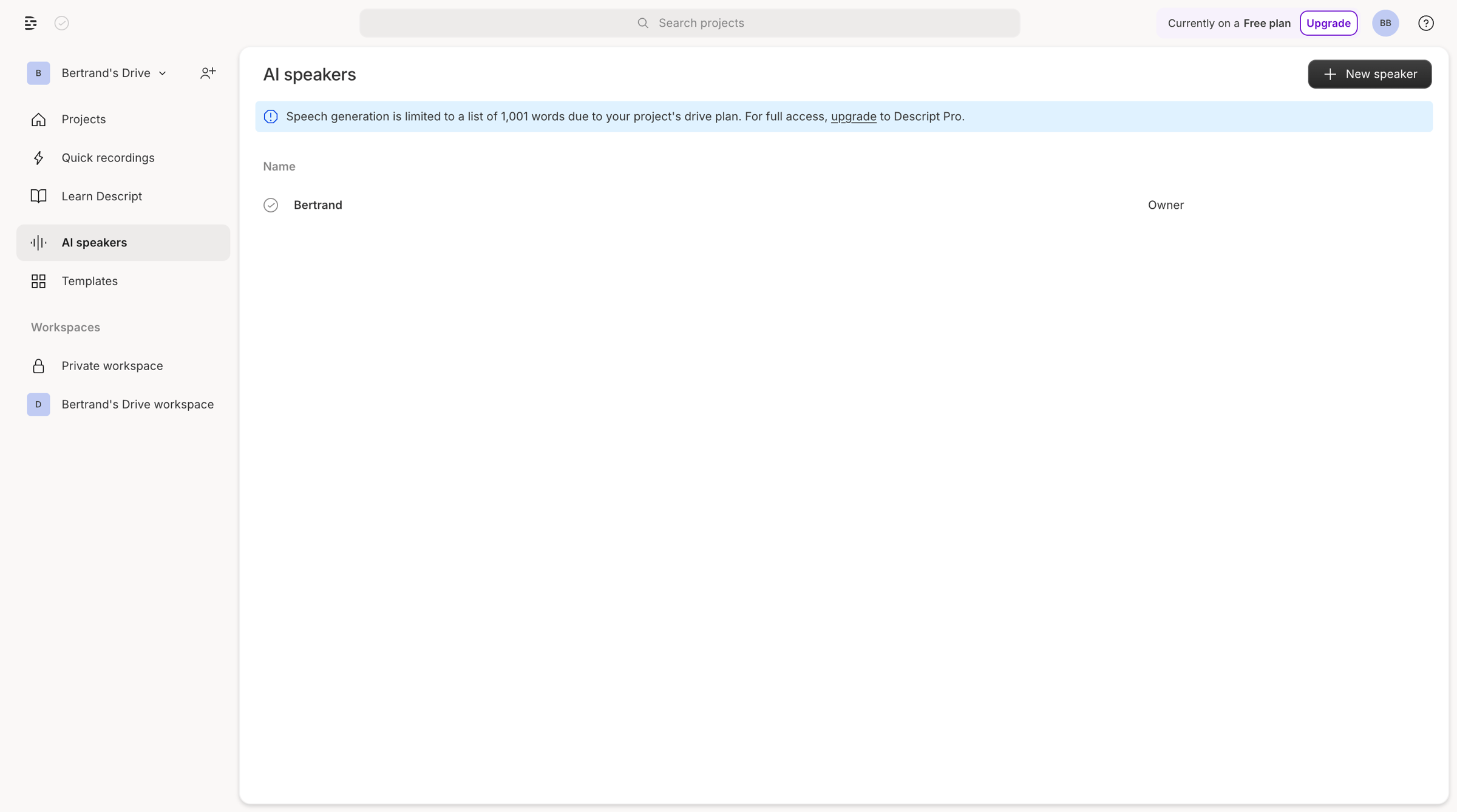
Task: Click the Name column header
Action: [279, 166]
